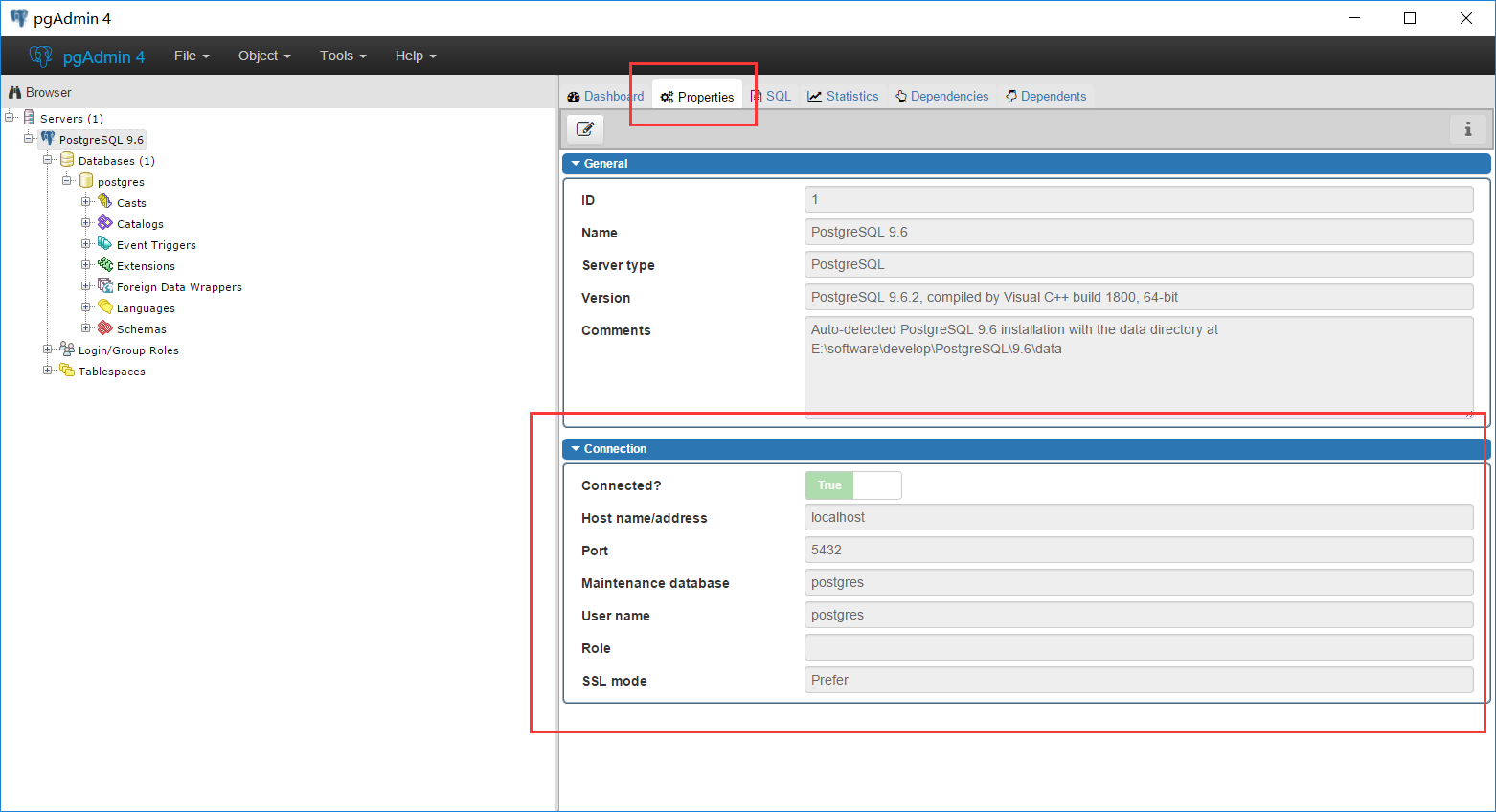Expand the Schemas tree node
The height and width of the screenshot is (812, 1496).
coord(86,328)
